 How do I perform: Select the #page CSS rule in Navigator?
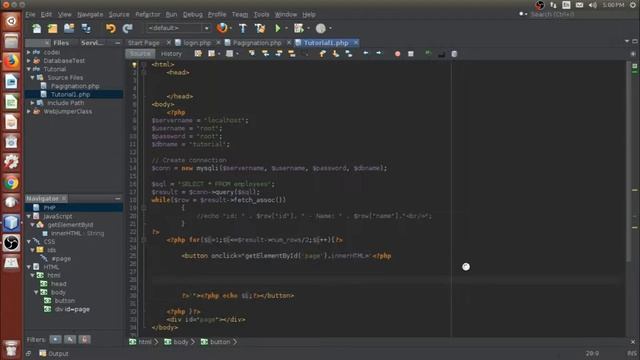click(x=61, y=259)
